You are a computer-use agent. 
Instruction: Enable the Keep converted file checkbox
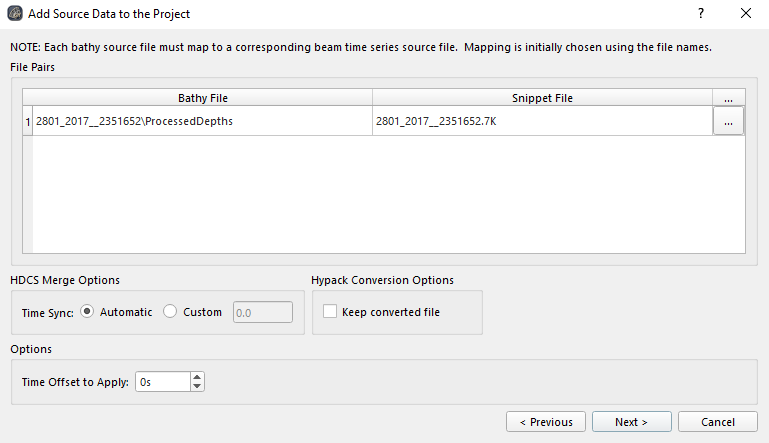point(330,312)
